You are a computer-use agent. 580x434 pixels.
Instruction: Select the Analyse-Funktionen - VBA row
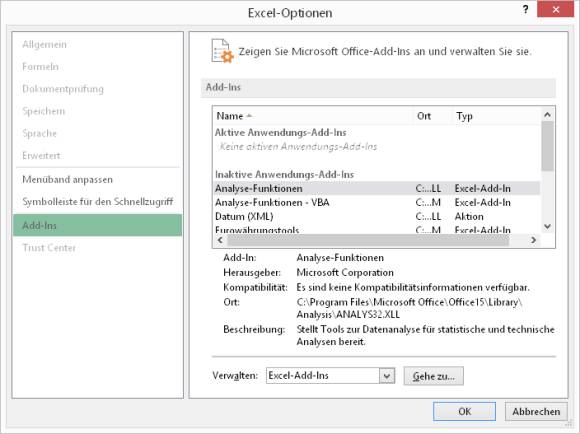click(377, 202)
